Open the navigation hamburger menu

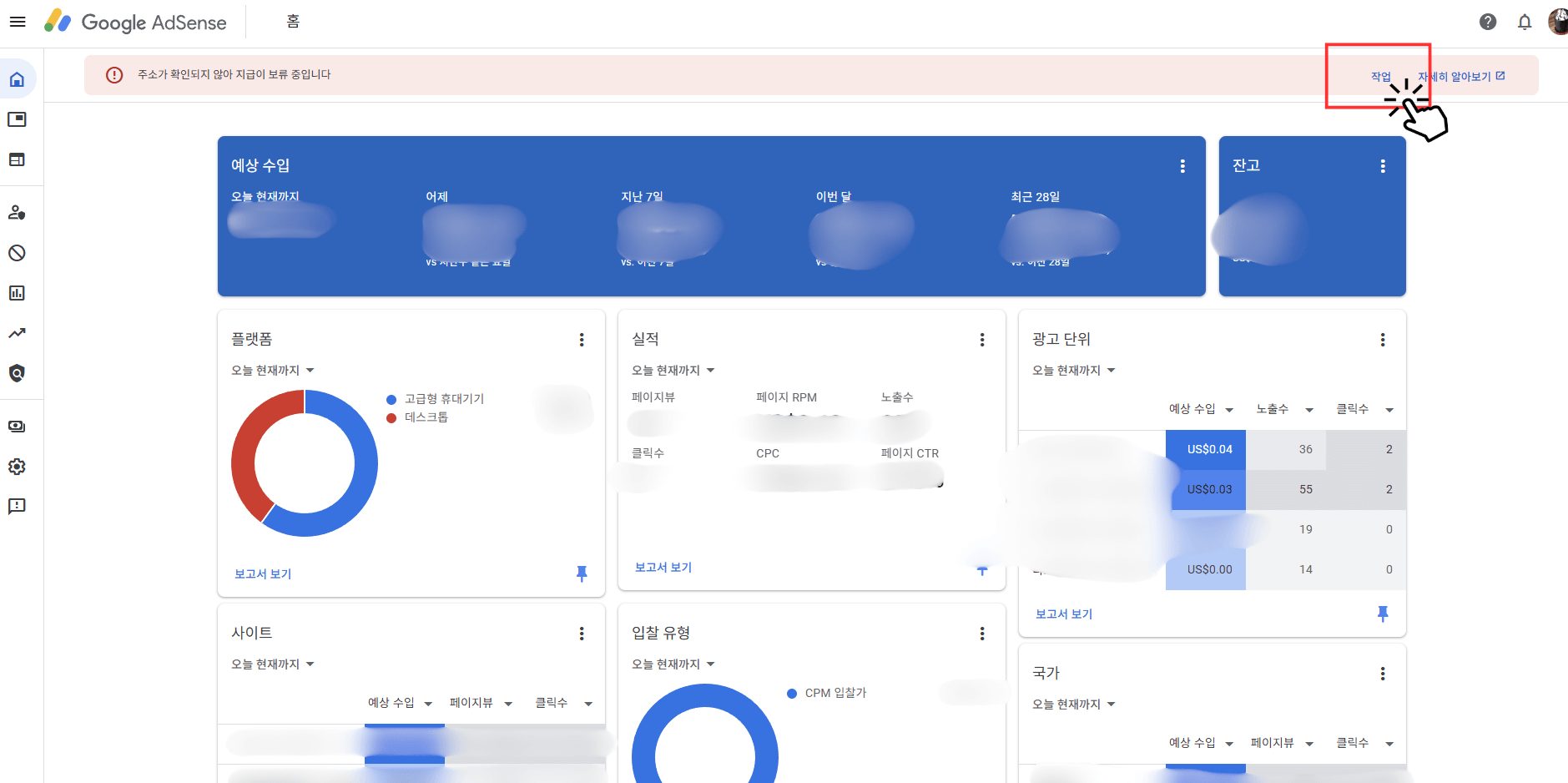(x=18, y=21)
